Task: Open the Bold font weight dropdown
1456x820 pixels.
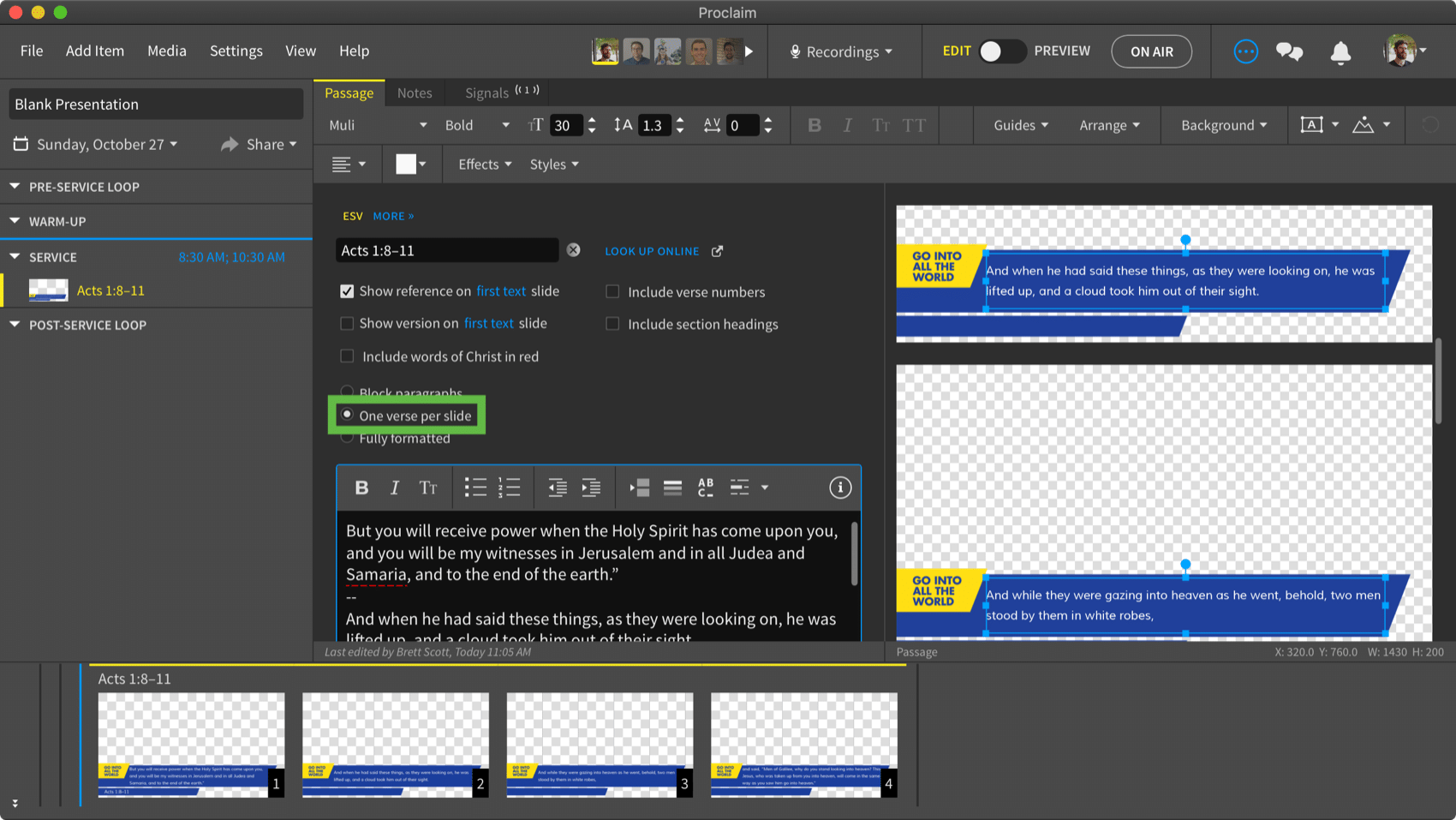Action: [477, 125]
